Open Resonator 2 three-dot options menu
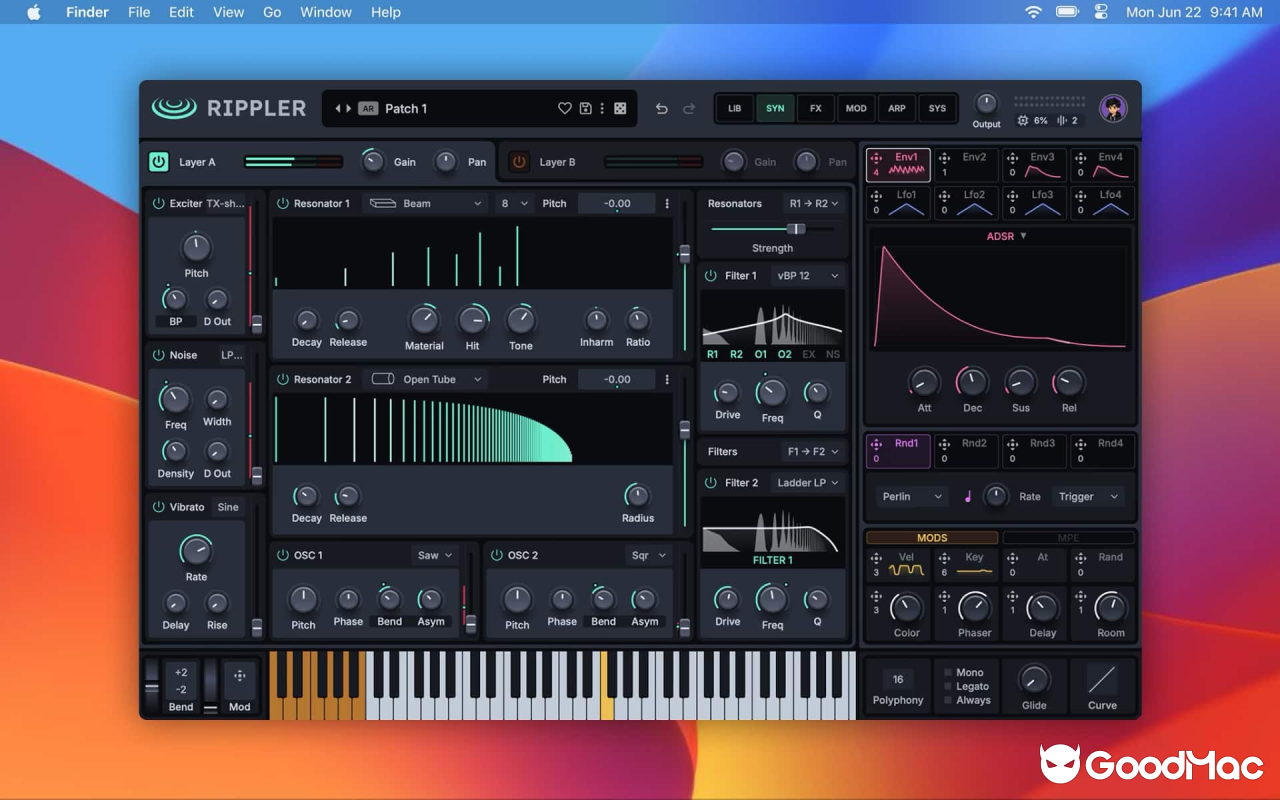 tap(667, 379)
